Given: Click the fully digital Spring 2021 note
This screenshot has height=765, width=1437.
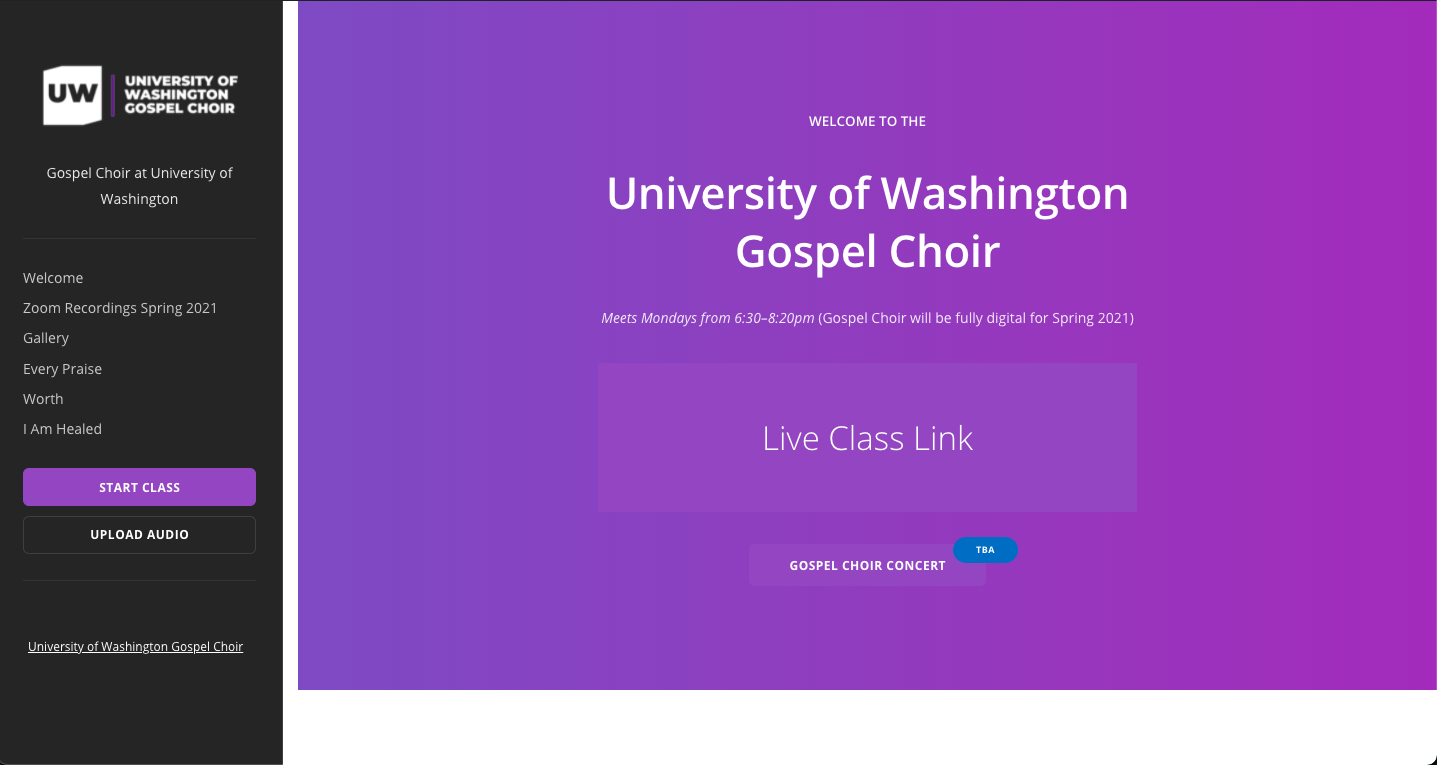Looking at the screenshot, I should click(x=975, y=318).
